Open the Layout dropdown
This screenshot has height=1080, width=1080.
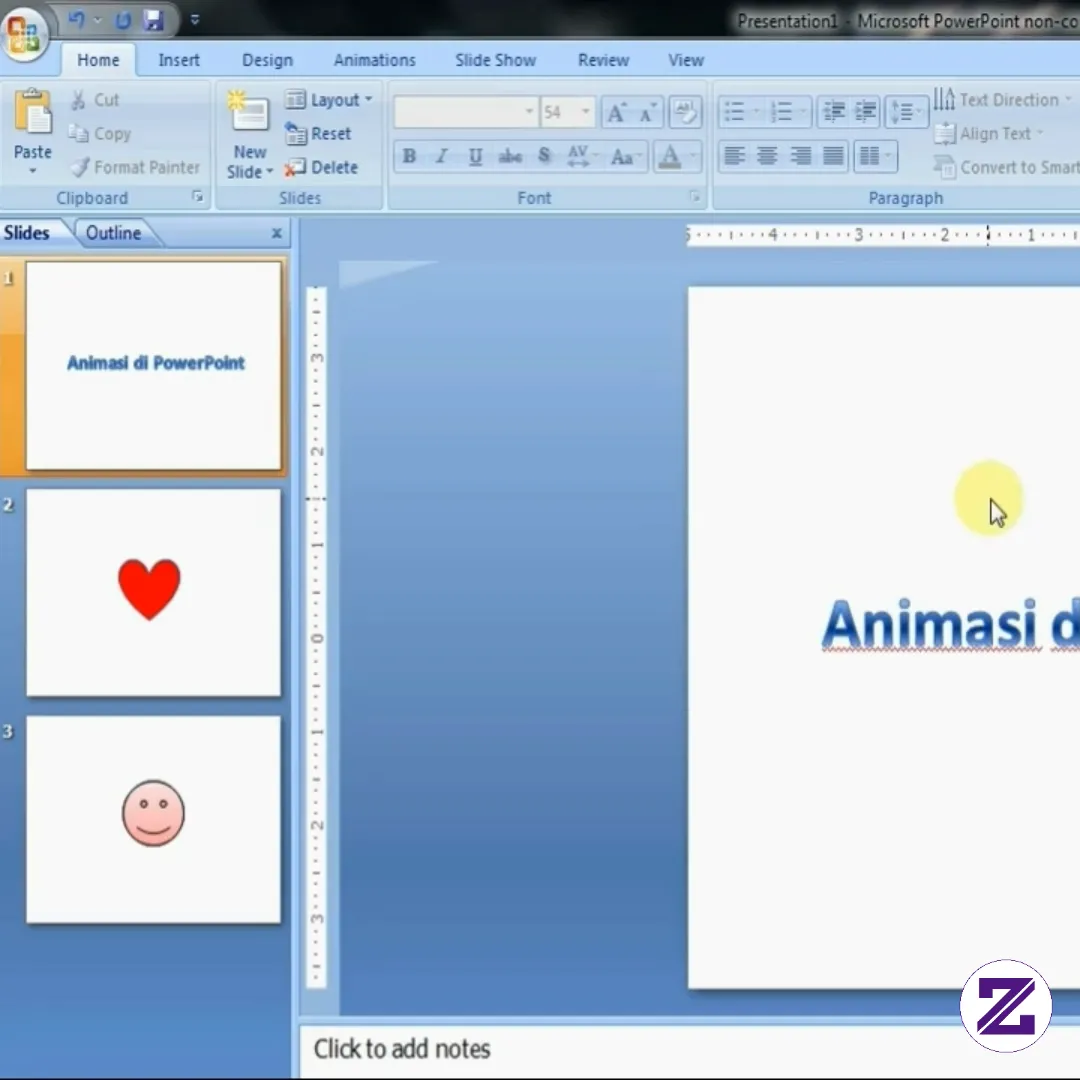(329, 100)
